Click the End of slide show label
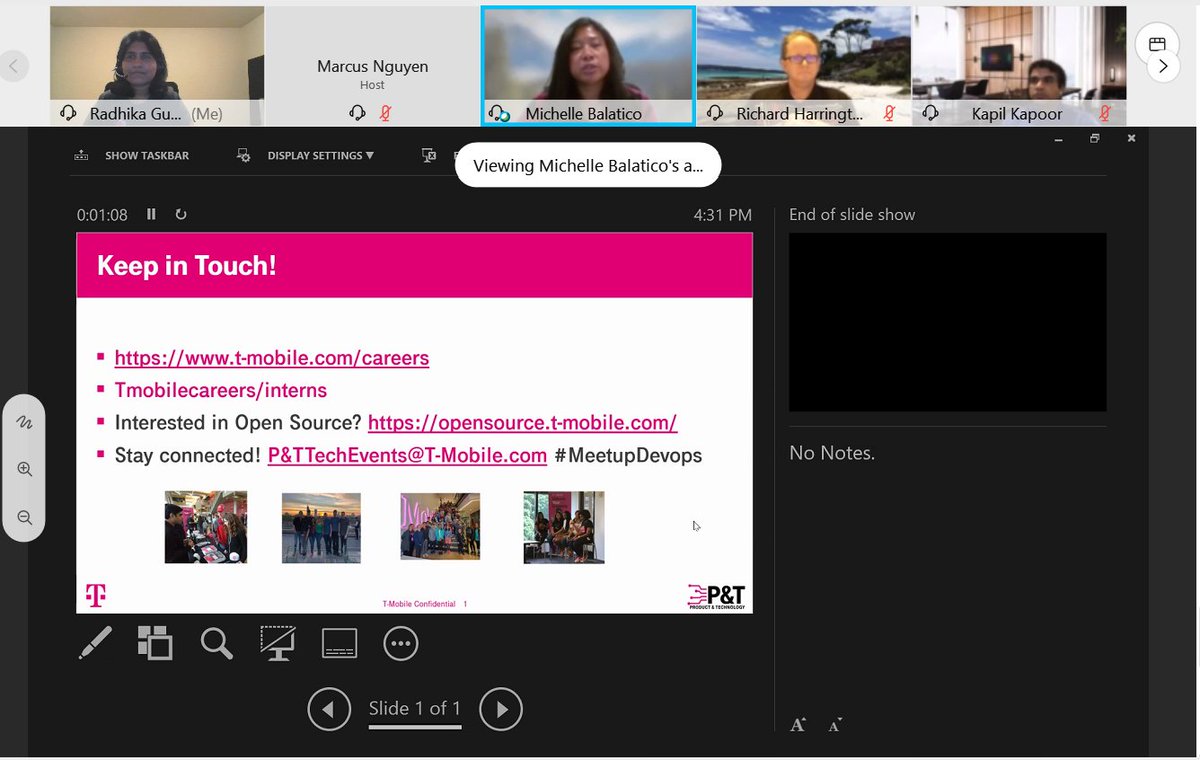The width and height of the screenshot is (1200, 760). [852, 214]
